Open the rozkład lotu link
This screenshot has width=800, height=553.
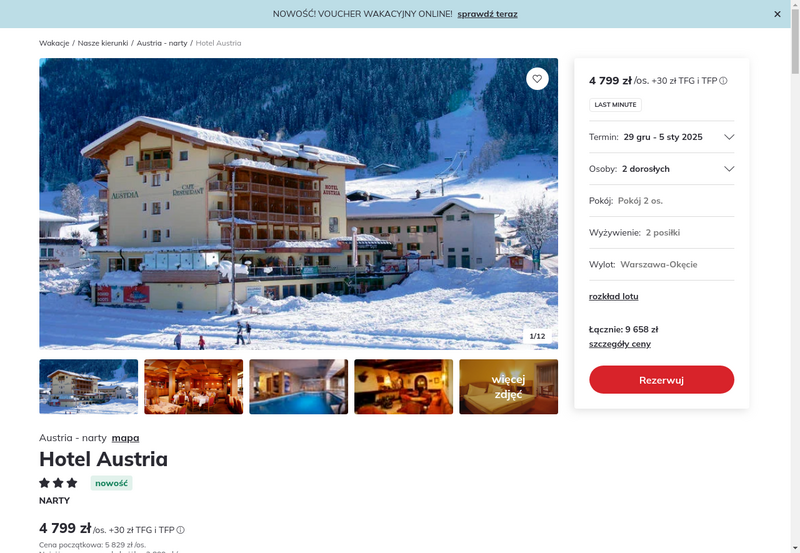tap(613, 296)
